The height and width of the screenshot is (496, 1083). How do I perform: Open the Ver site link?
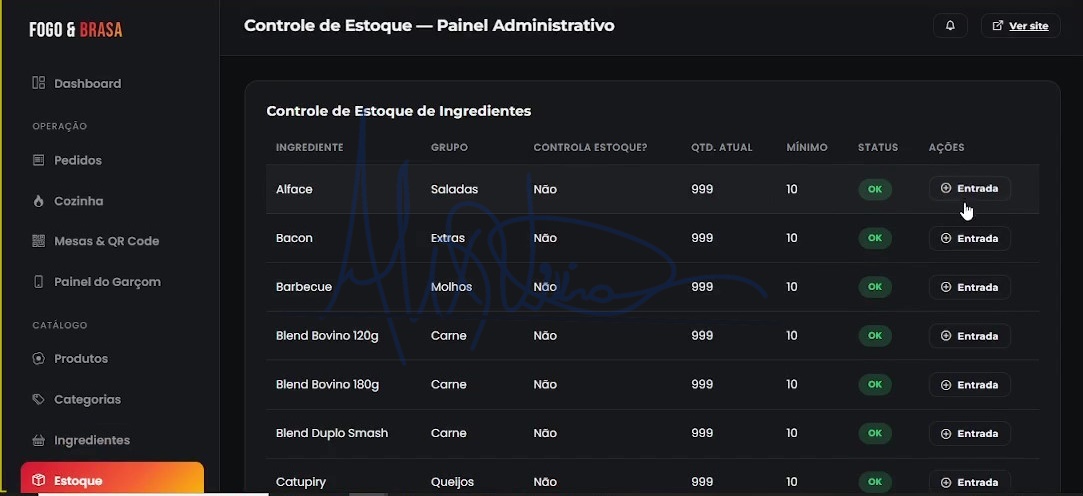tap(1021, 26)
